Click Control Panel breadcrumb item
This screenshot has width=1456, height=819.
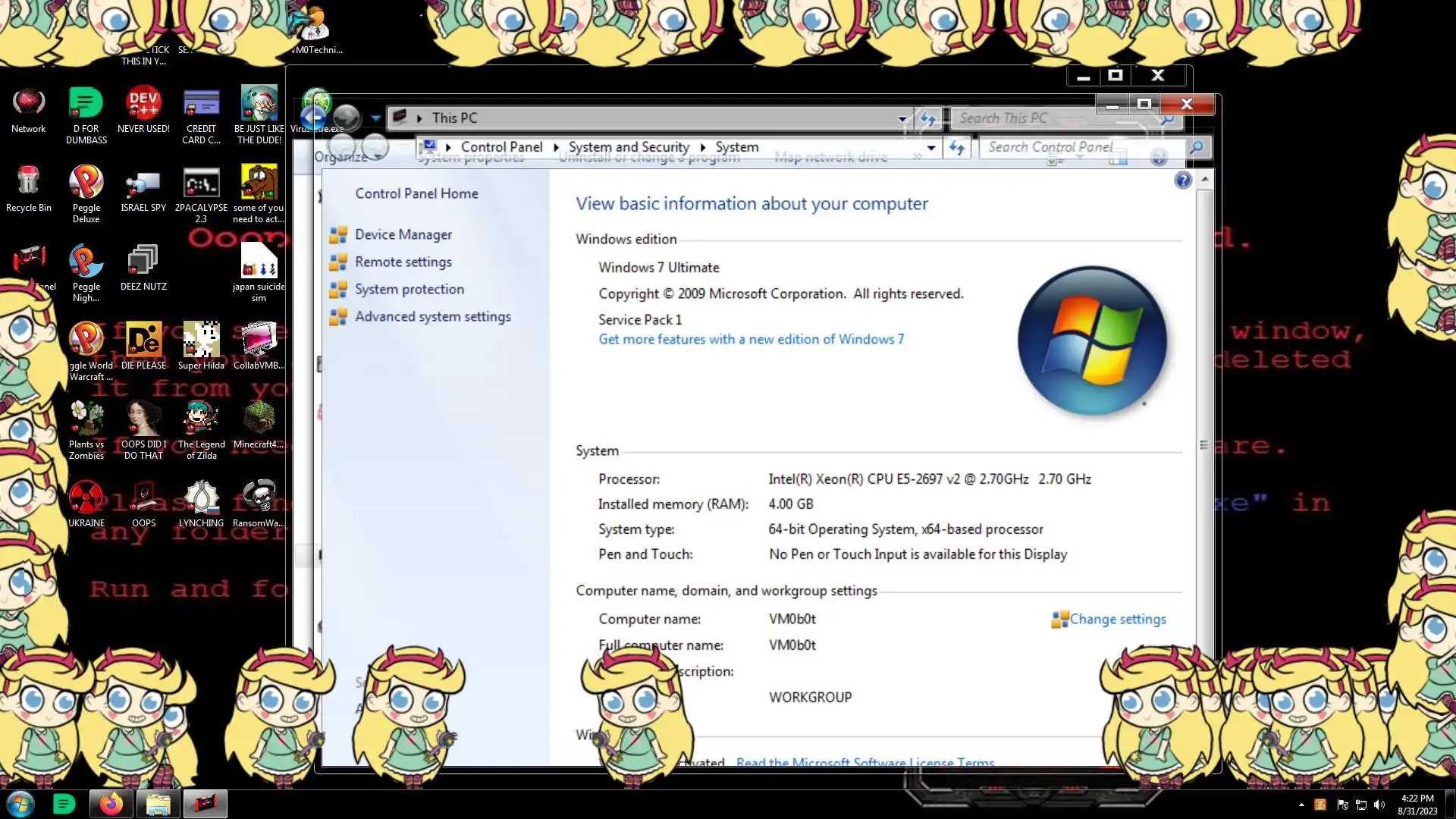tap(501, 147)
